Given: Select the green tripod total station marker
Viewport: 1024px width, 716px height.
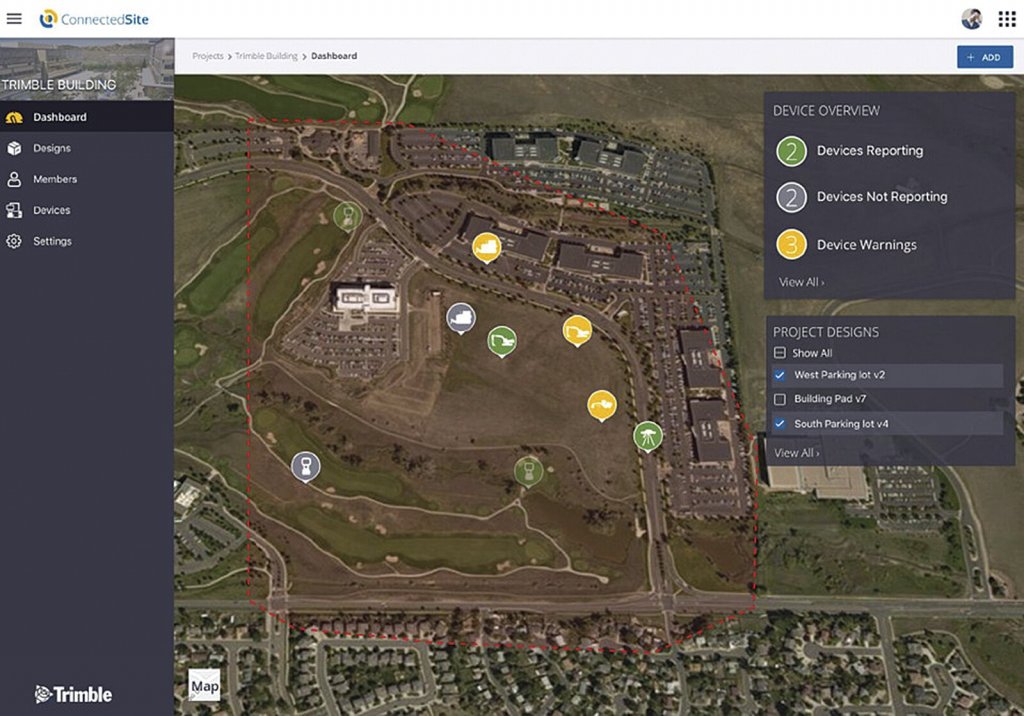Looking at the screenshot, I should click(x=648, y=437).
